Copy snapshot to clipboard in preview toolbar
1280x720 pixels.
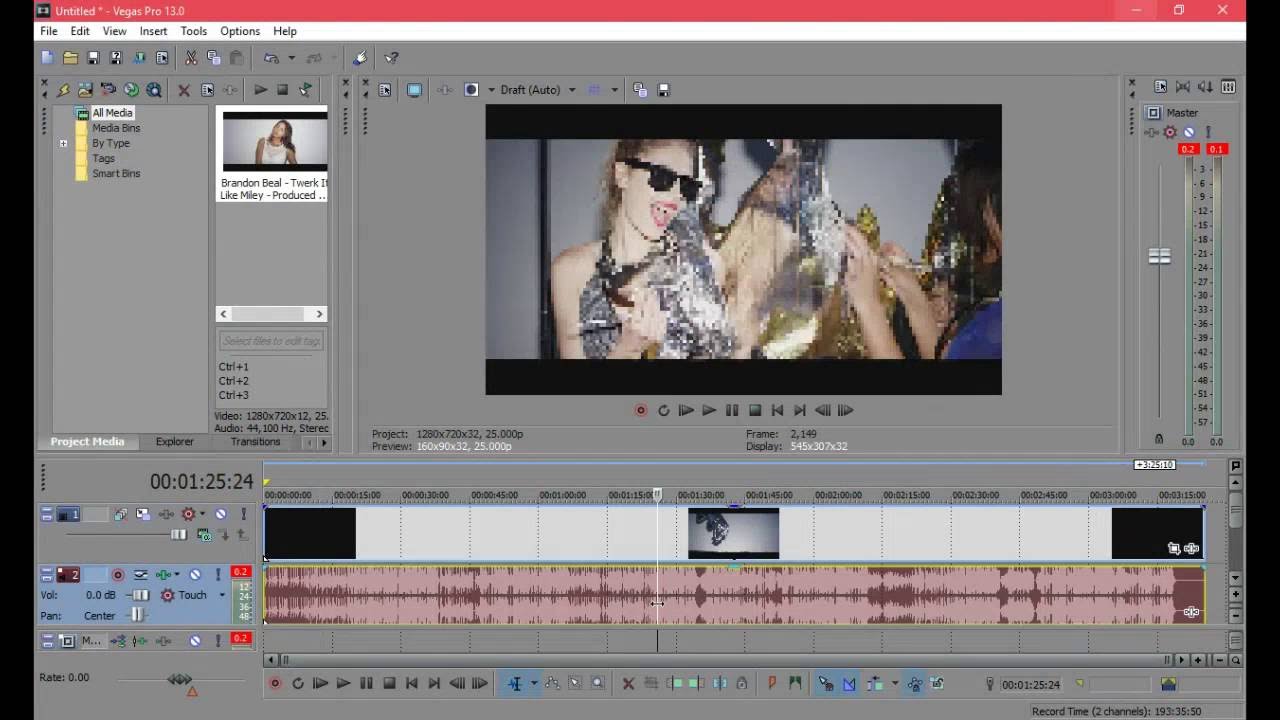(640, 90)
